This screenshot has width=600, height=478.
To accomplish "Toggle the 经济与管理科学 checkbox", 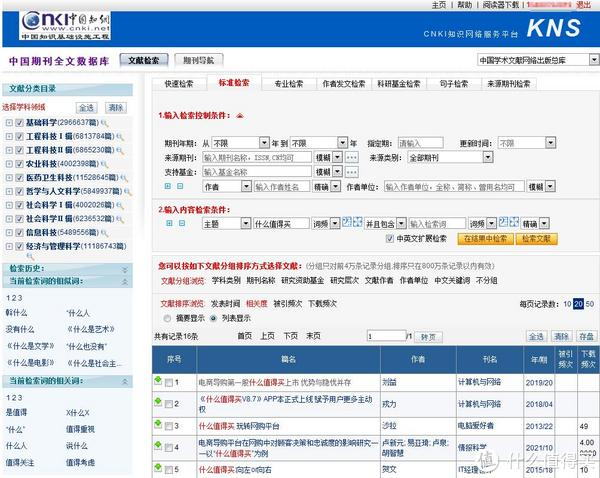I will pos(20,246).
